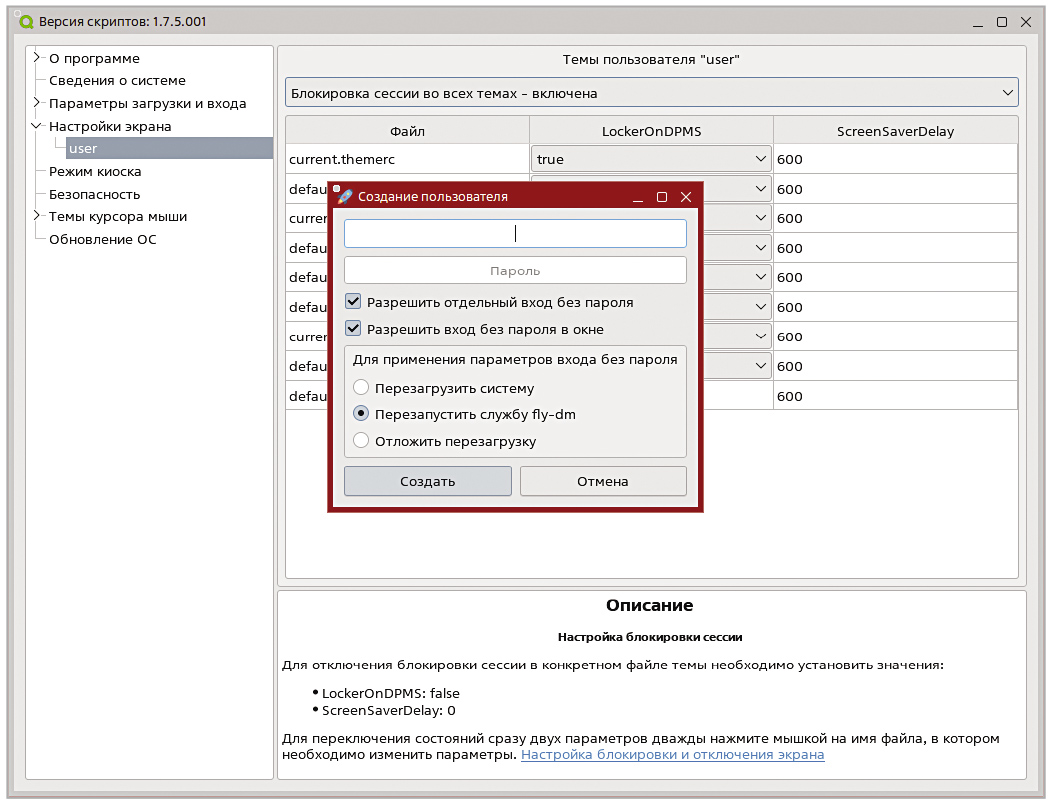Image resolution: width=1051 pixels, height=805 pixels.
Task: Focus the user name input field in the dialog
Action: tap(515, 233)
